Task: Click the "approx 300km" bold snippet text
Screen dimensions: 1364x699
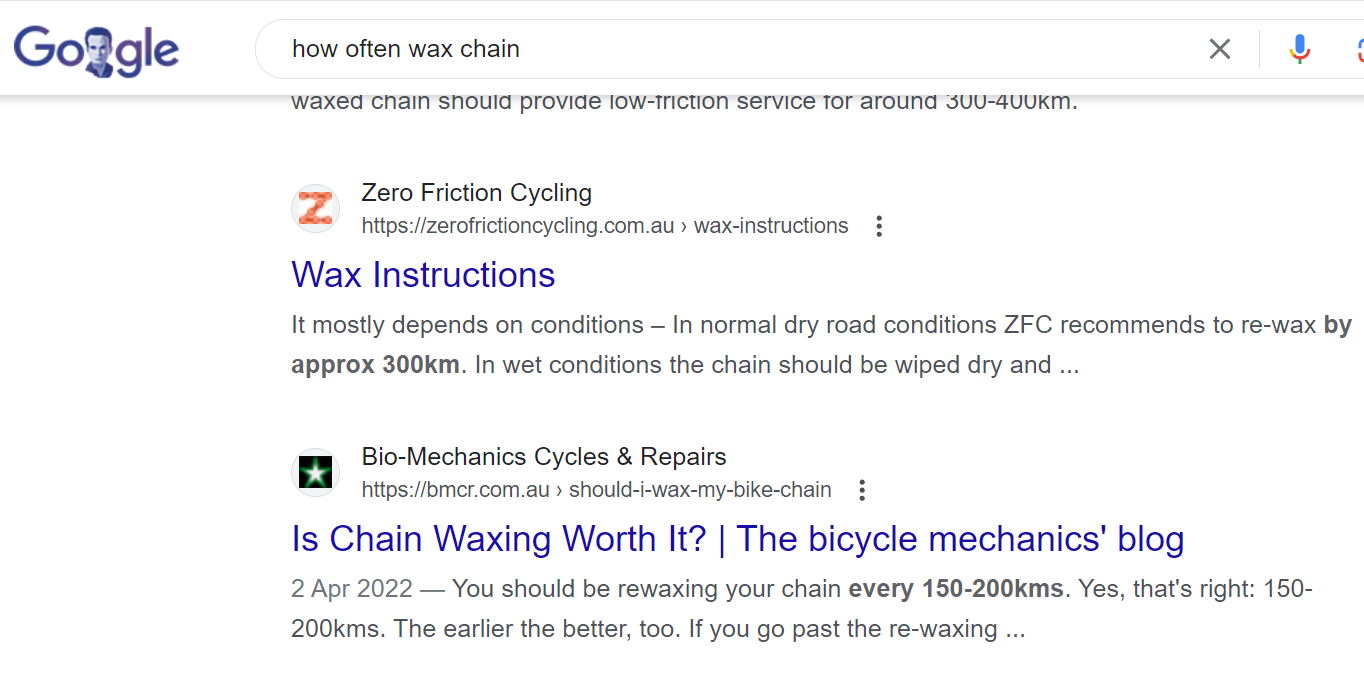Action: [375, 365]
